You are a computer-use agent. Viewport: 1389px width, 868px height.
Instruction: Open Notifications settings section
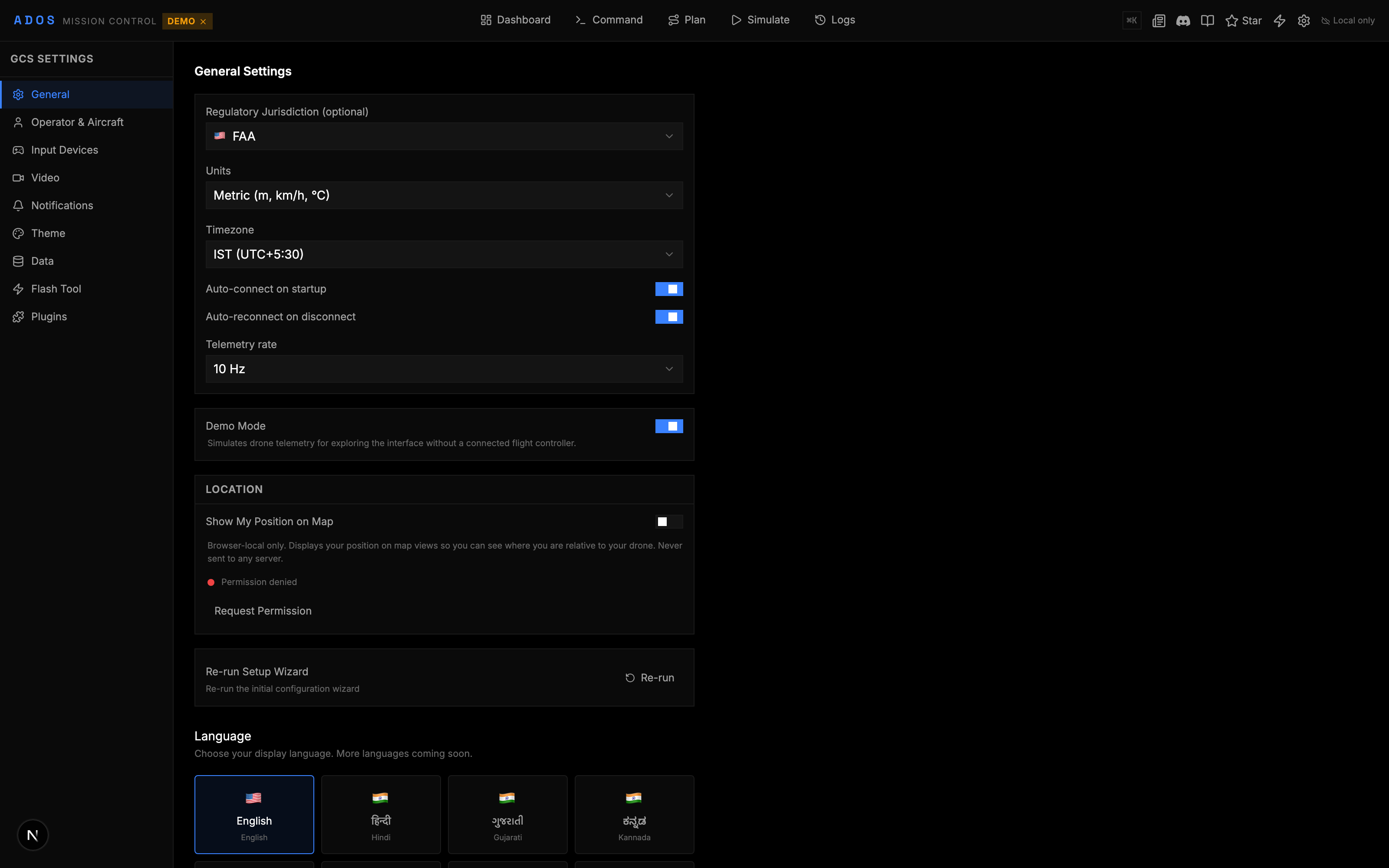[87, 206]
